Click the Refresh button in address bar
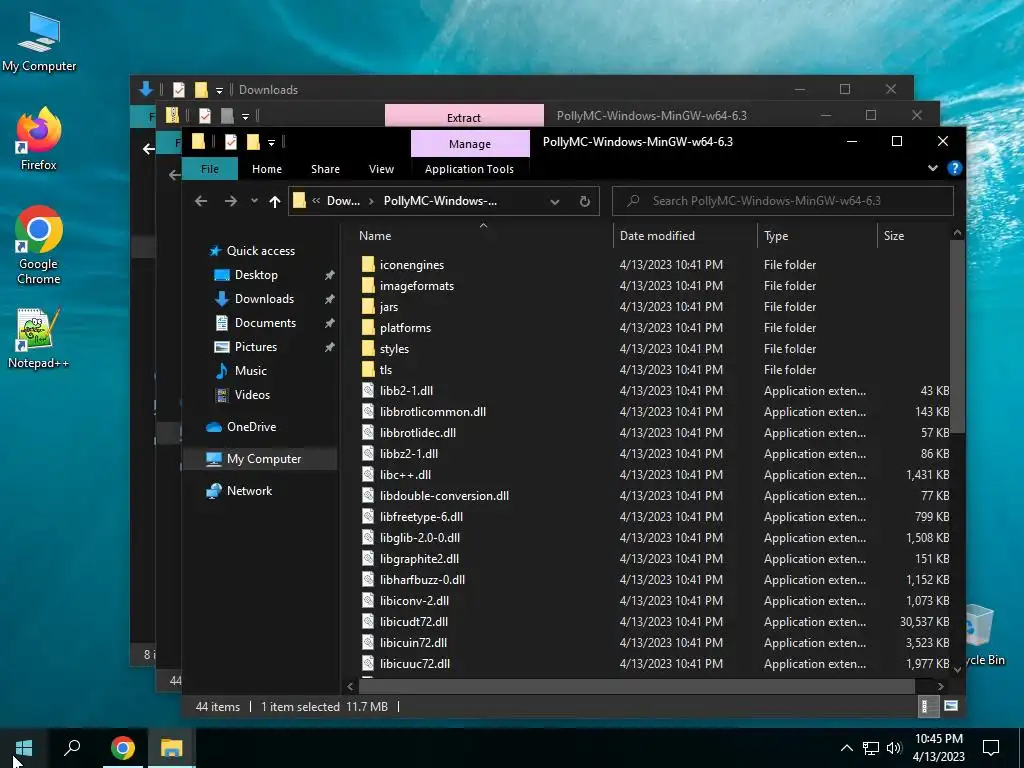 pyautogui.click(x=584, y=201)
